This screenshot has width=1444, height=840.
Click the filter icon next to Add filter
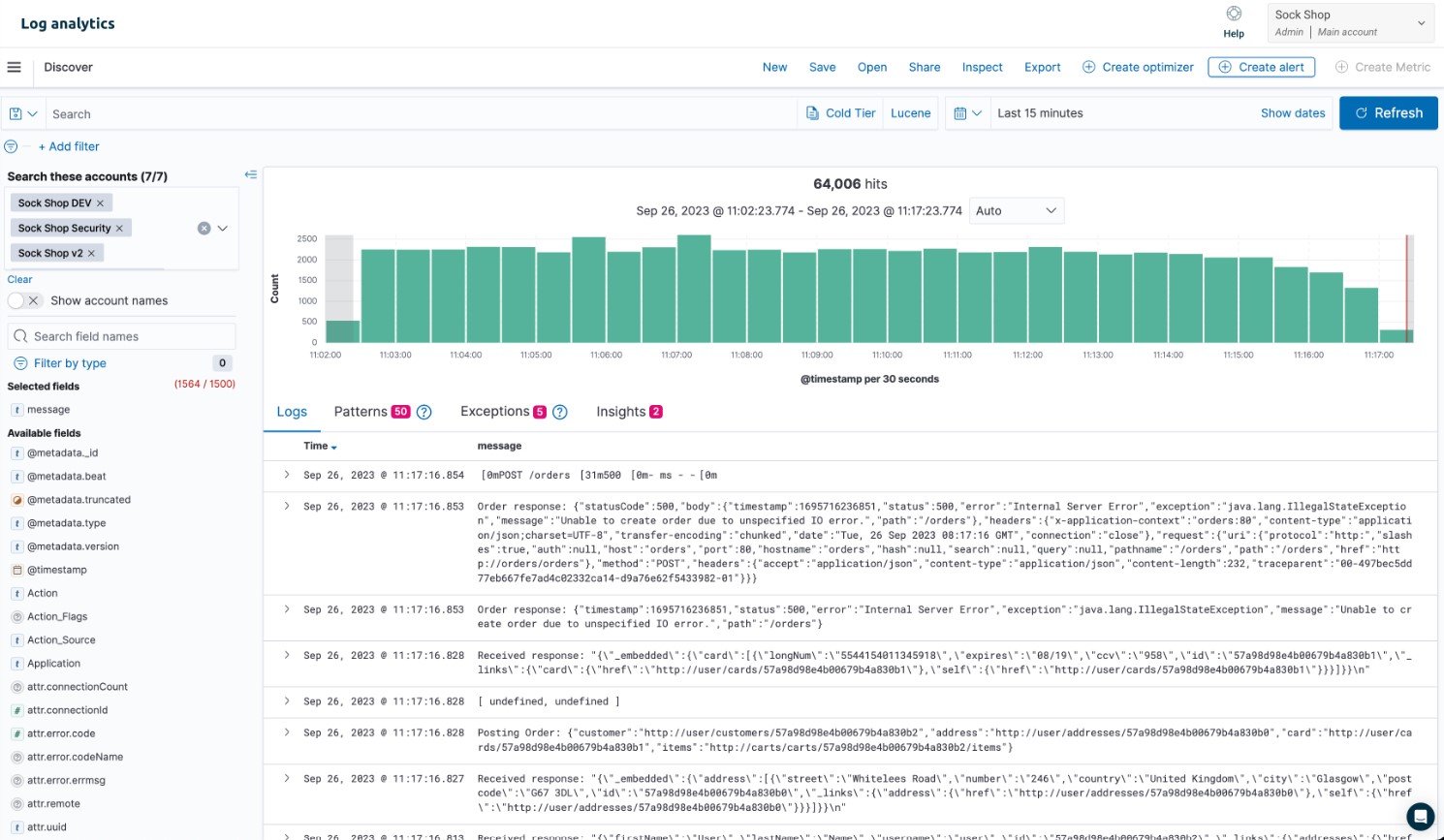(11, 146)
